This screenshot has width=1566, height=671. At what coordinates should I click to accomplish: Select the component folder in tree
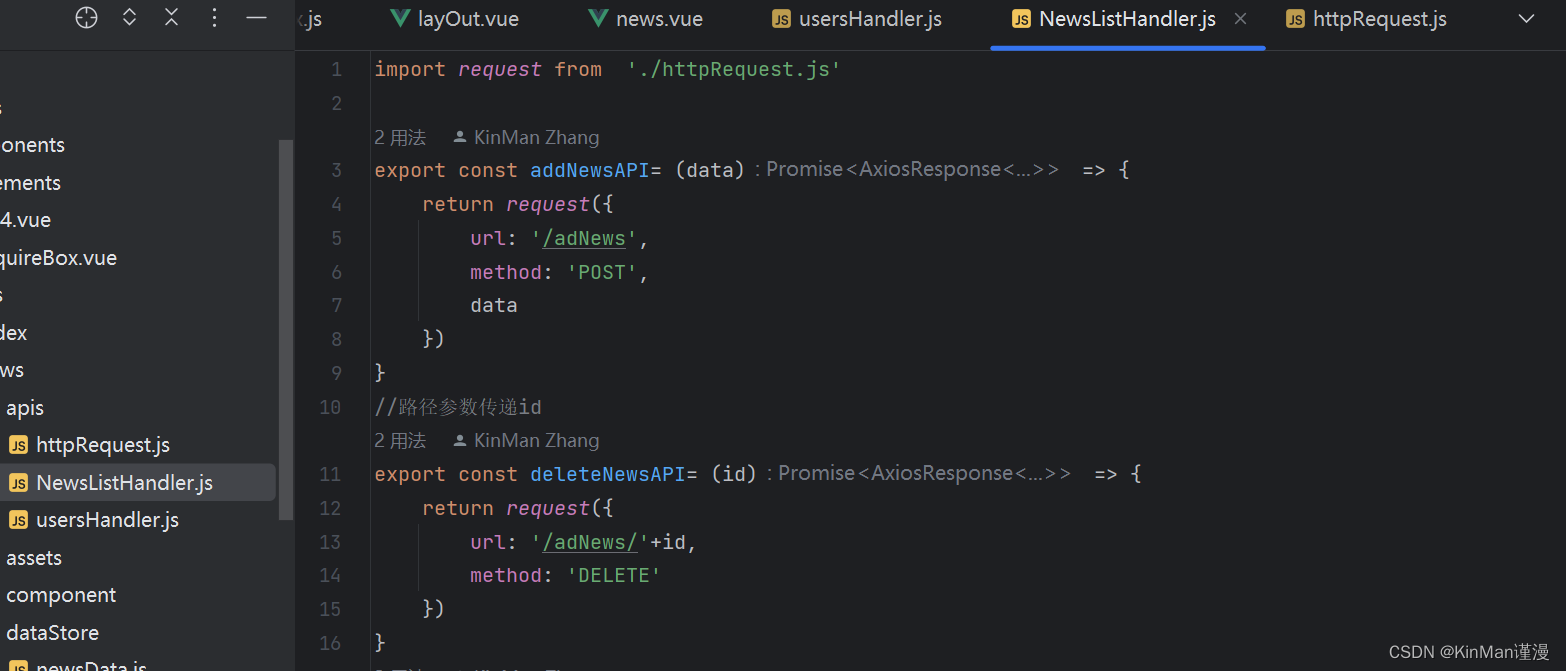pos(61,595)
